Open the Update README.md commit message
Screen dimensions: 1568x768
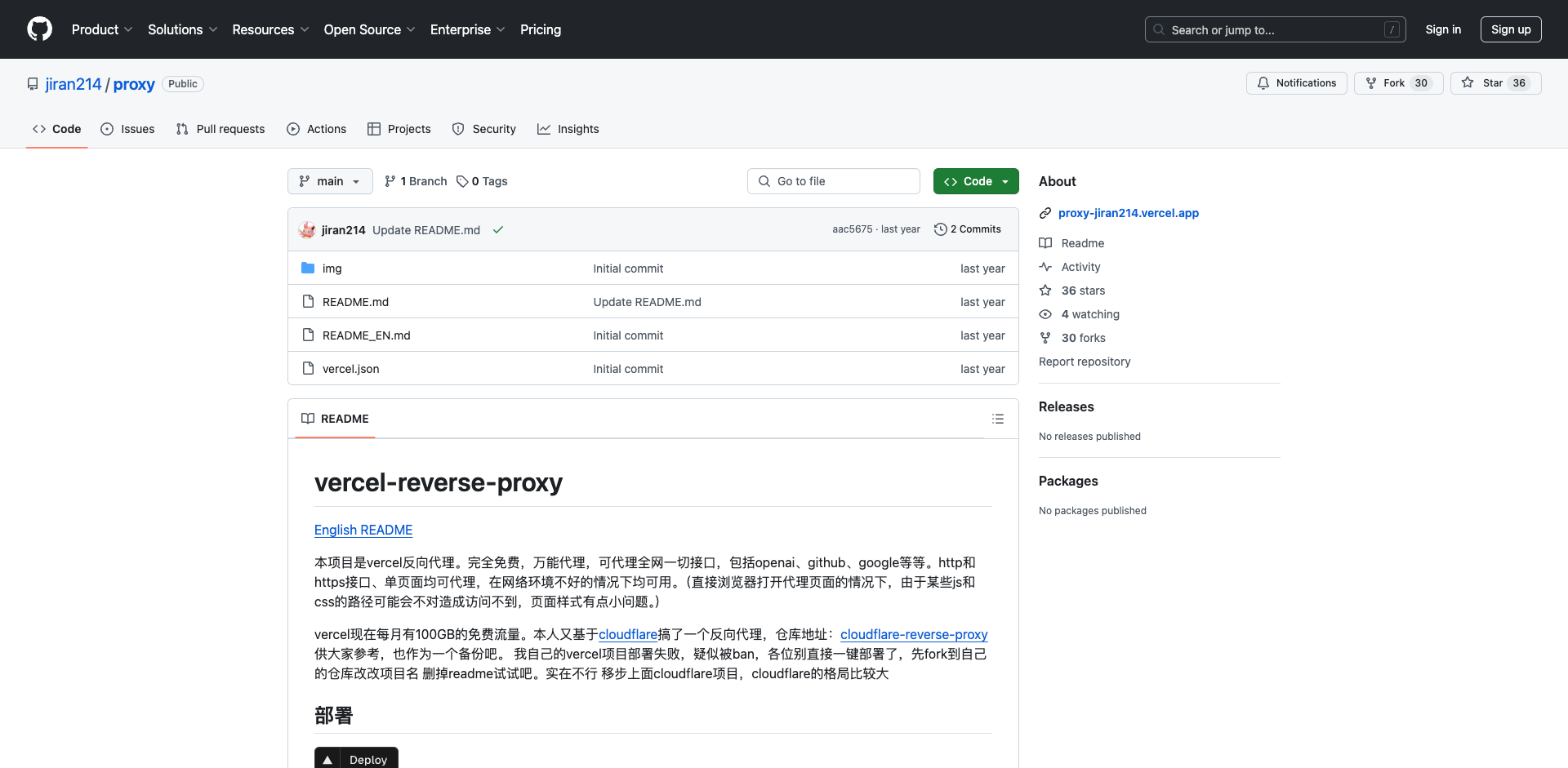[426, 230]
